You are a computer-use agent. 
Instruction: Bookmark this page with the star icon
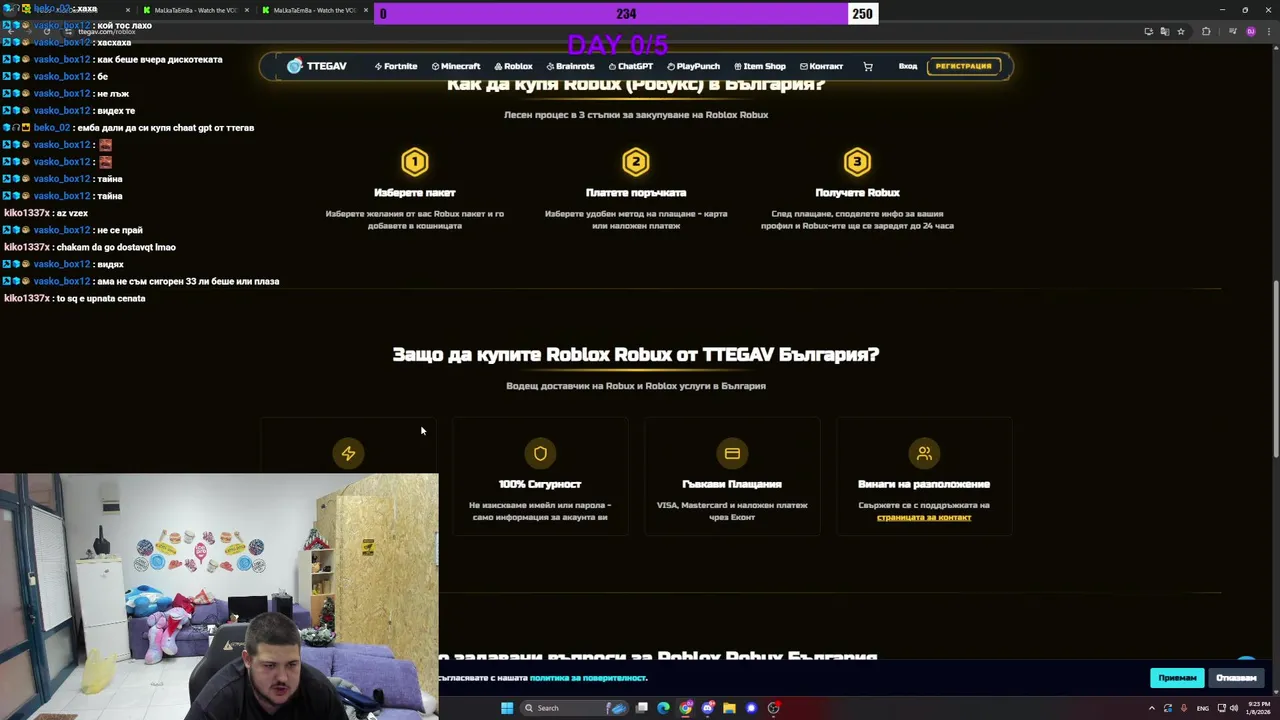click(x=1181, y=31)
